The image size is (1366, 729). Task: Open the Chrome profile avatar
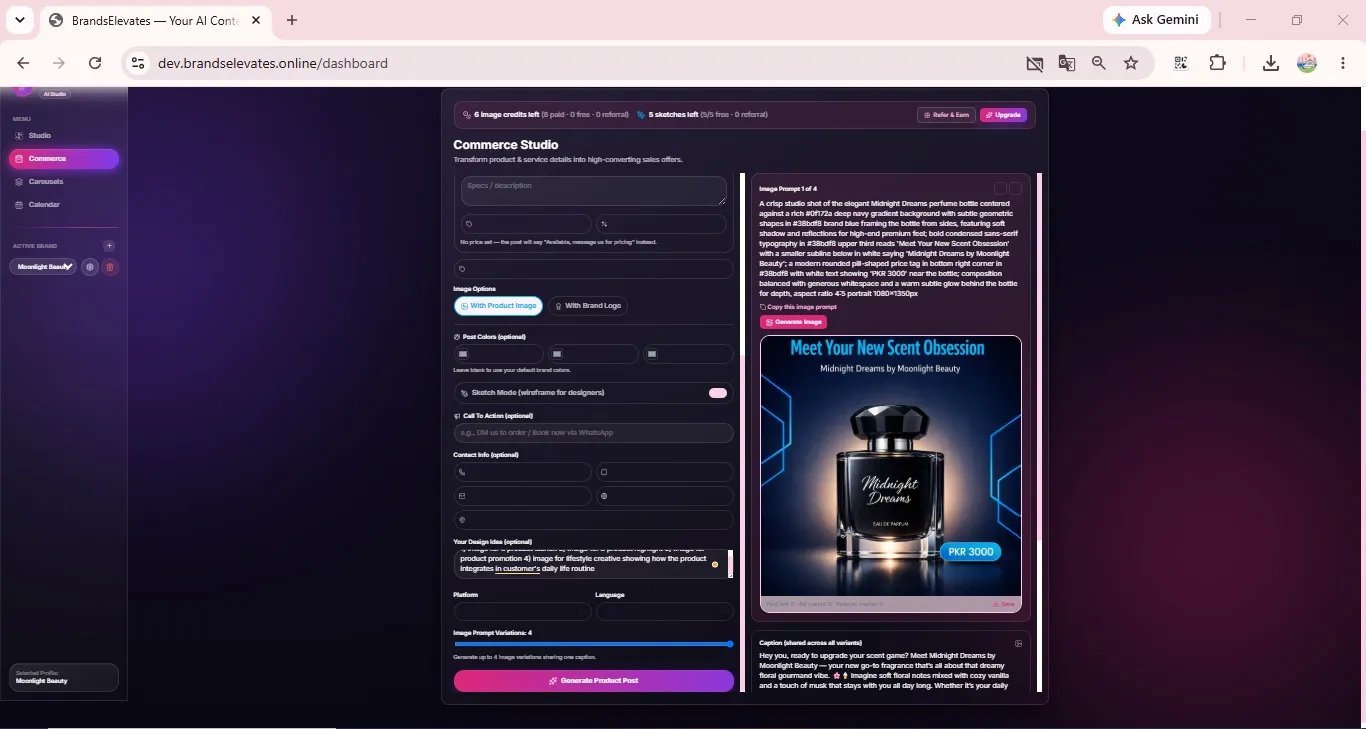[x=1307, y=63]
